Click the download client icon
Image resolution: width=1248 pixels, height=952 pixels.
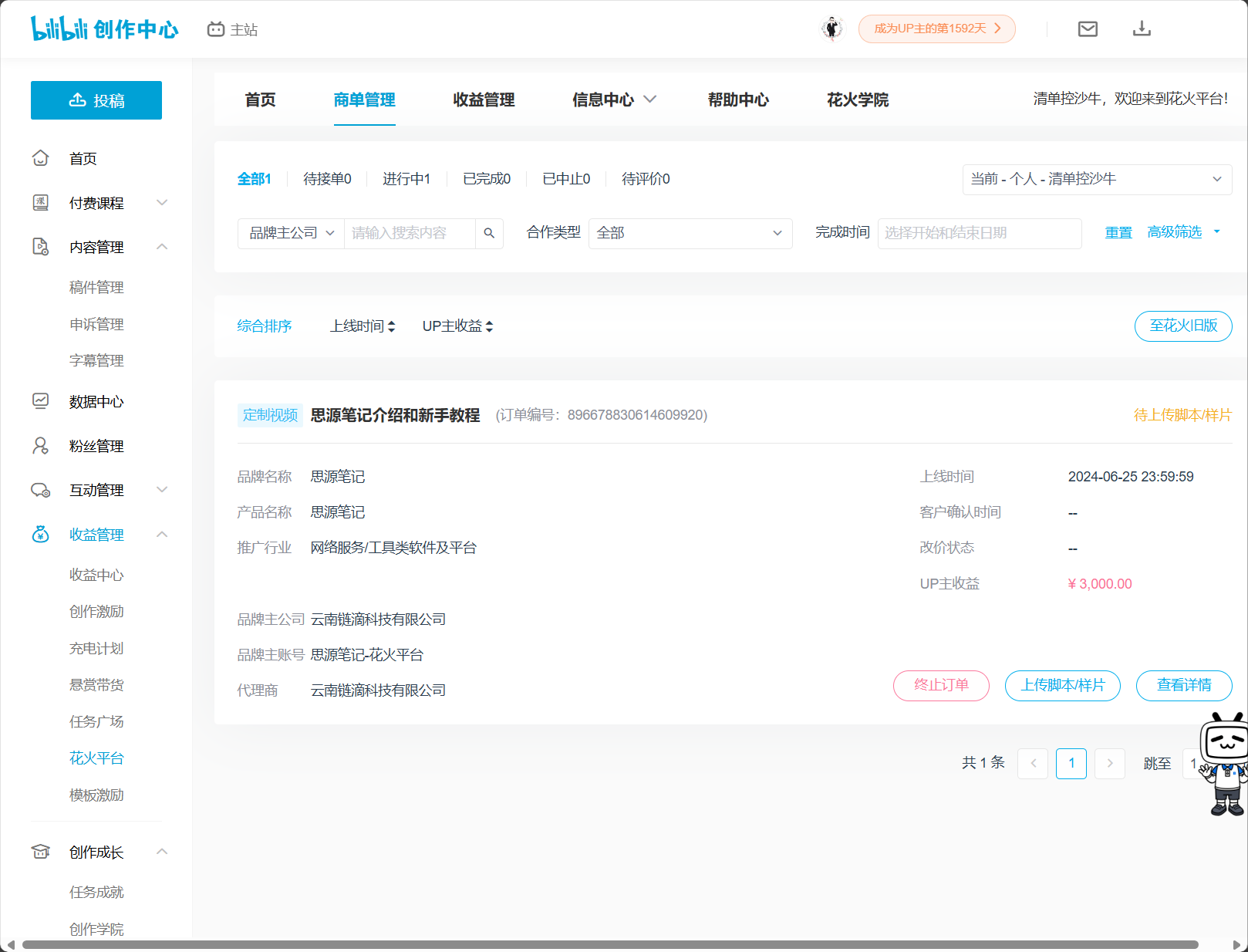1142,29
